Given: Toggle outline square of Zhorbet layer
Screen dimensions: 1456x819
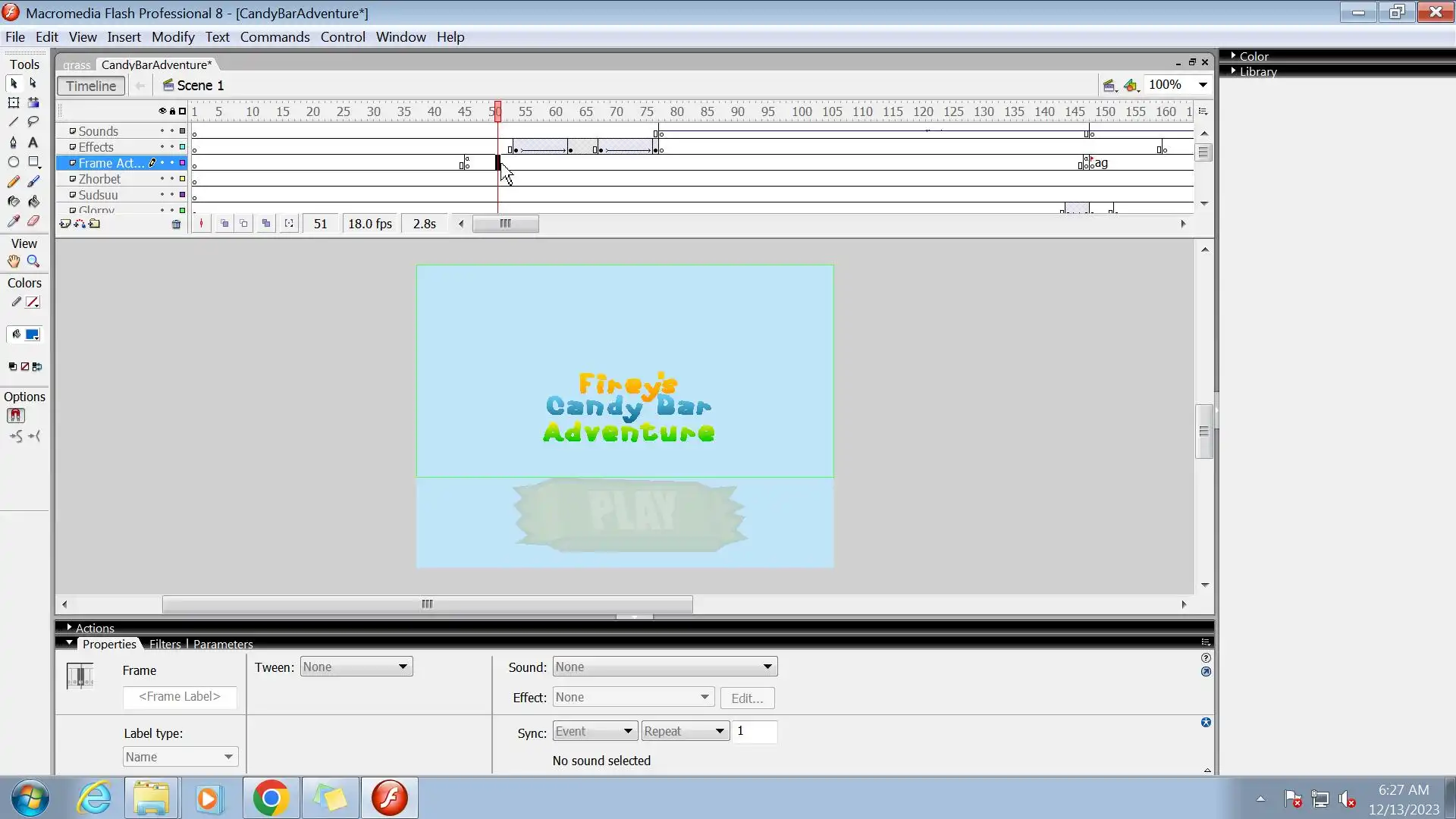Looking at the screenshot, I should tap(182, 179).
